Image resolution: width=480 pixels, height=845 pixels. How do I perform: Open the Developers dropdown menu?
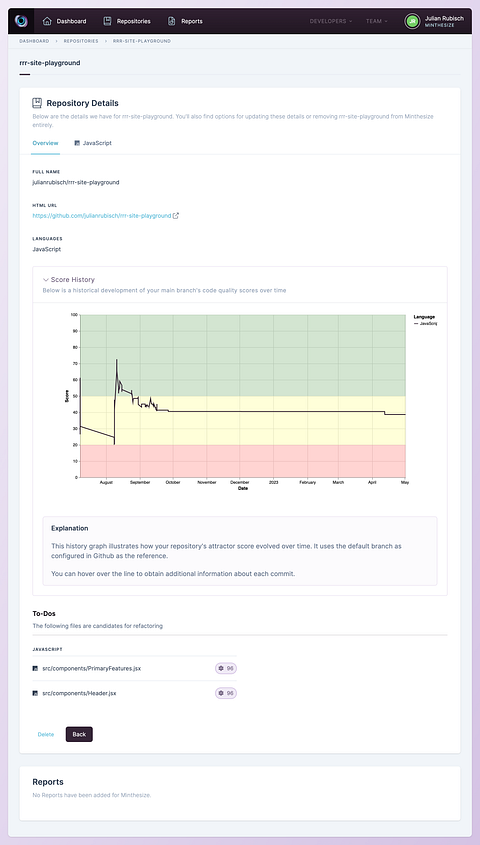pyautogui.click(x=331, y=21)
